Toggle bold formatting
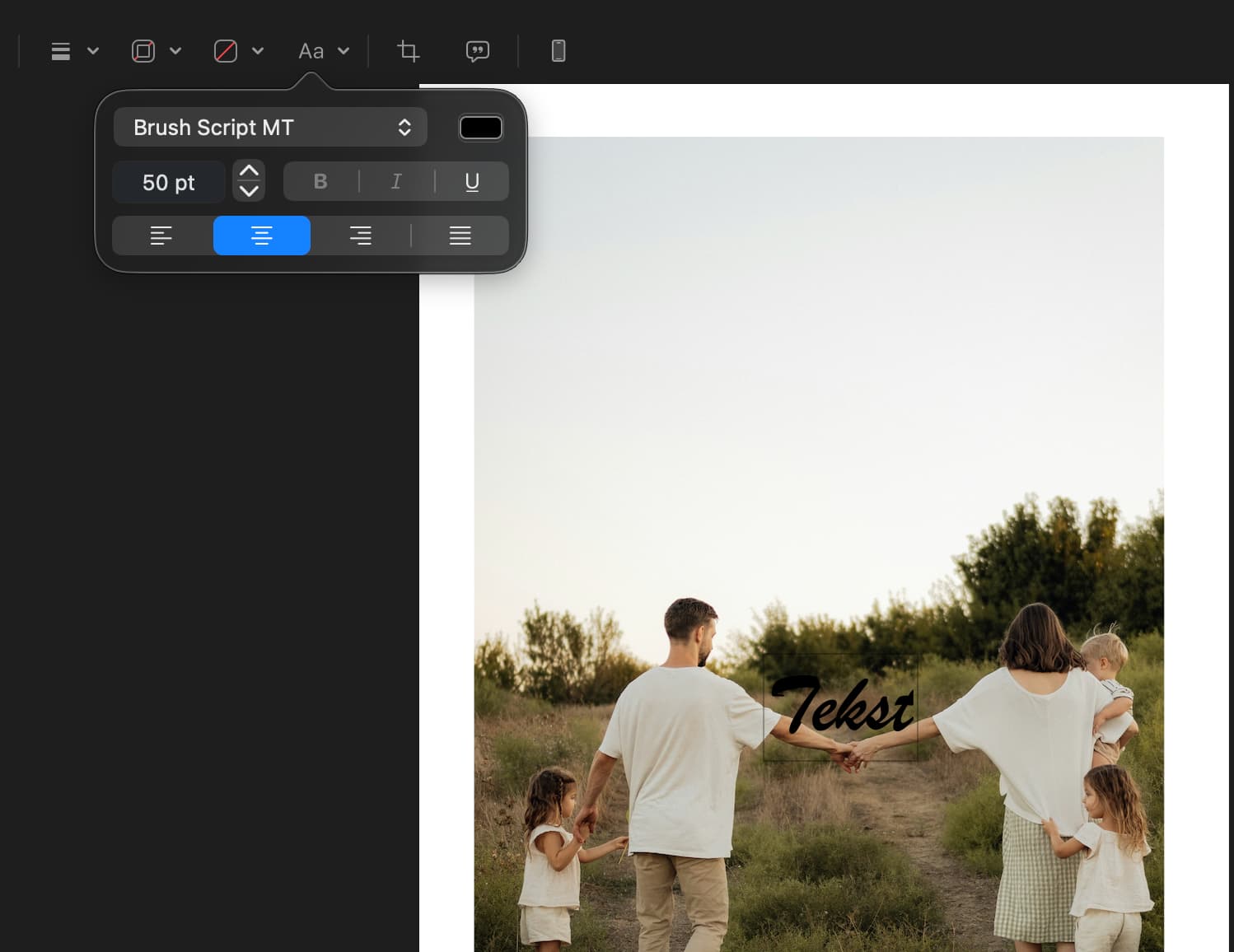The image size is (1234, 952). (320, 181)
